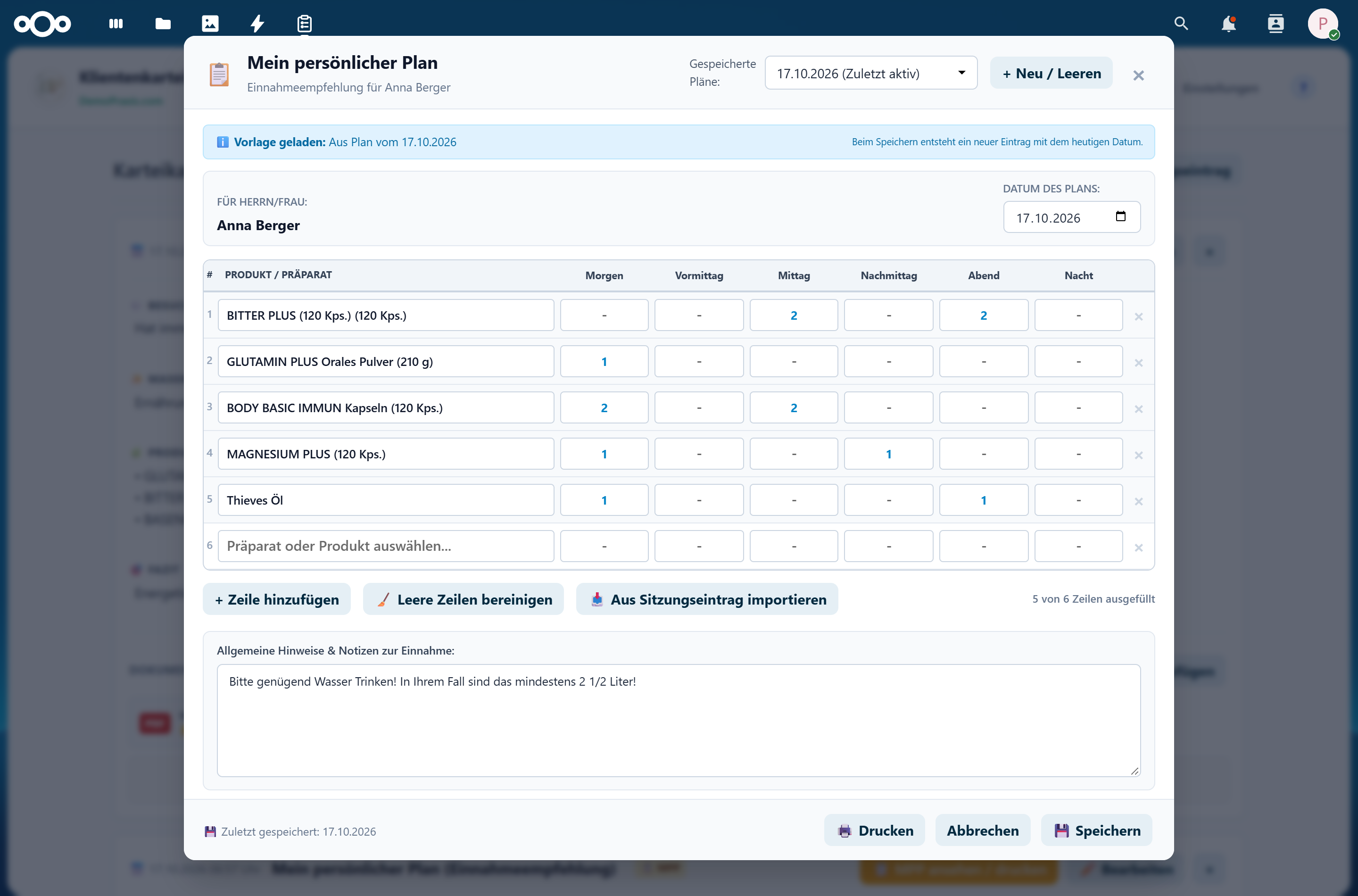Image resolution: width=1358 pixels, height=896 pixels.
Task: Expand the Gespeicherte Pläne dropdown
Action: (870, 73)
